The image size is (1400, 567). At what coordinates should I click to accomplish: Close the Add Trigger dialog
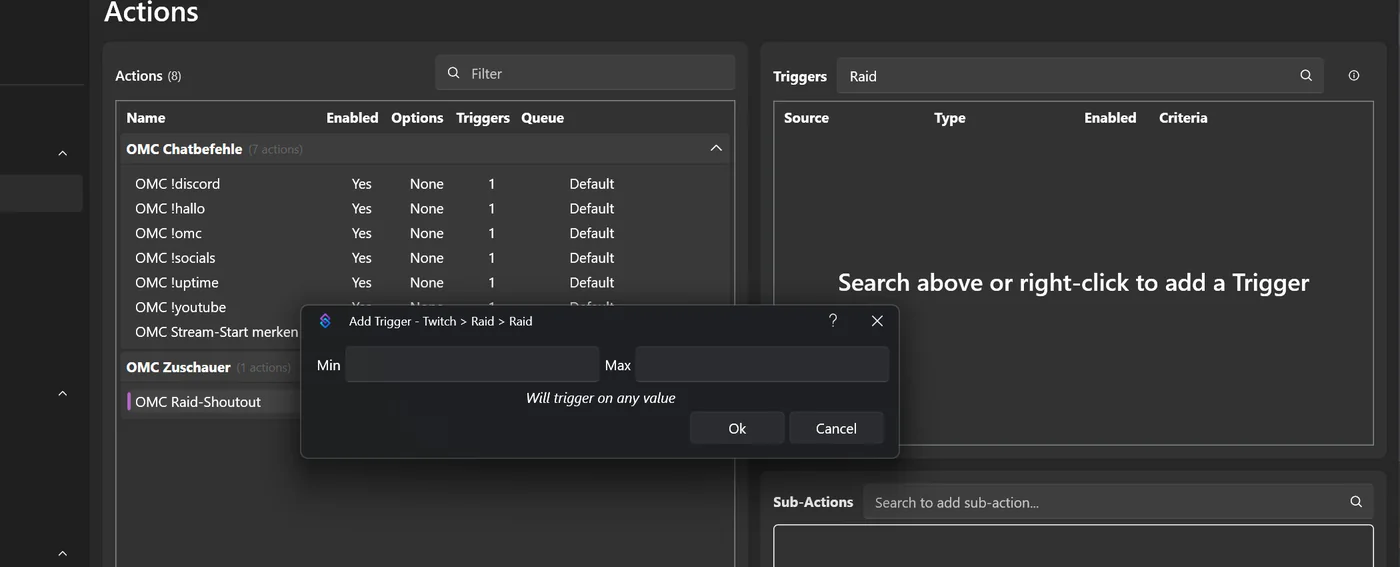click(877, 321)
